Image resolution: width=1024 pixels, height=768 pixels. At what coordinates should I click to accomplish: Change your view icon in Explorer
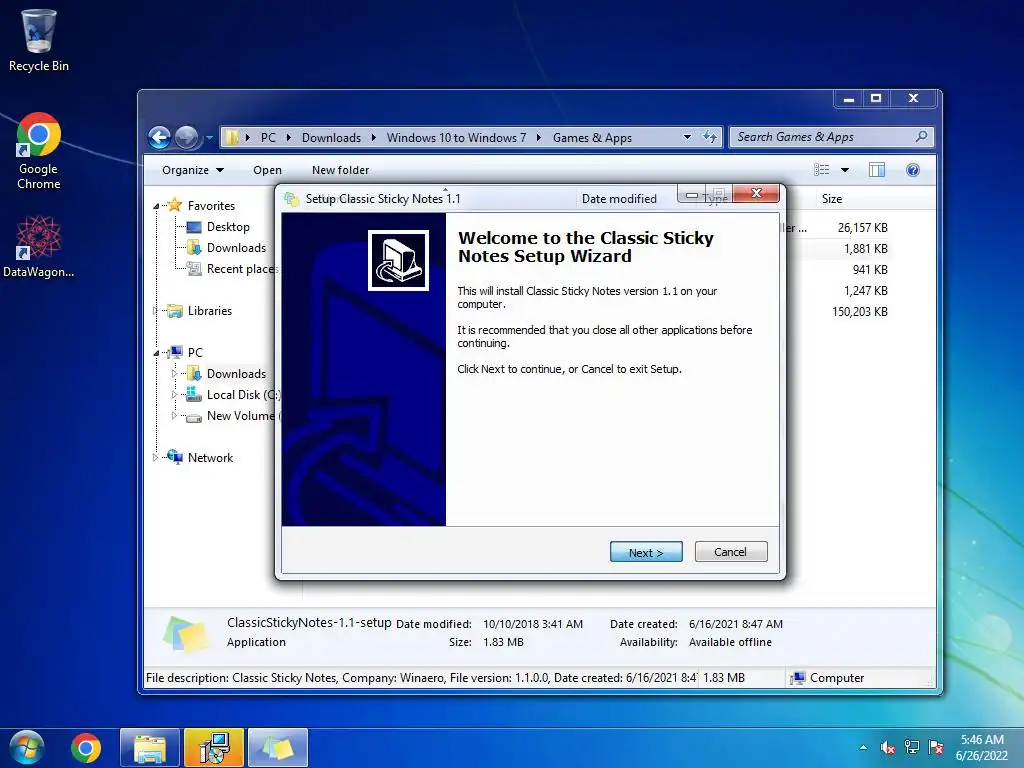click(822, 170)
